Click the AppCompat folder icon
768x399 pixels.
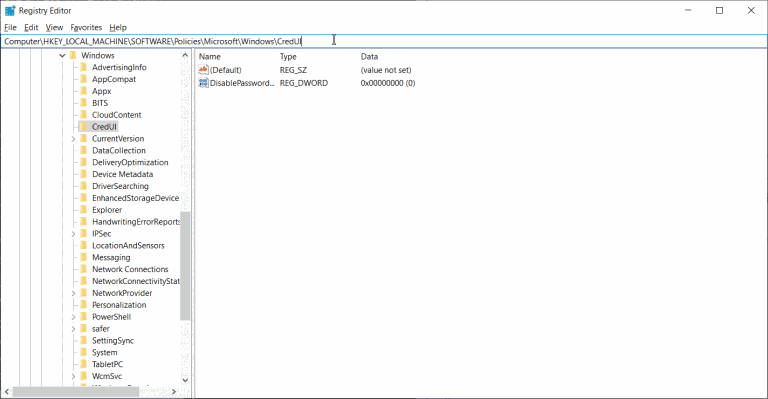coord(84,79)
